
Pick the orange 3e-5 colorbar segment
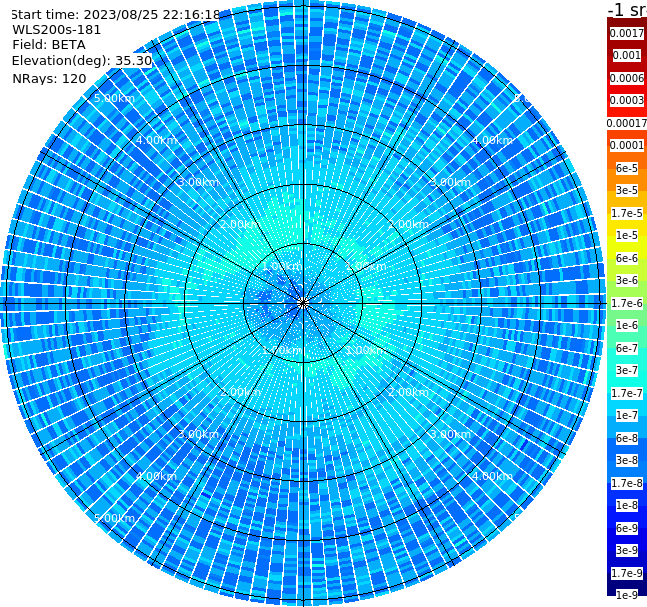click(x=627, y=191)
